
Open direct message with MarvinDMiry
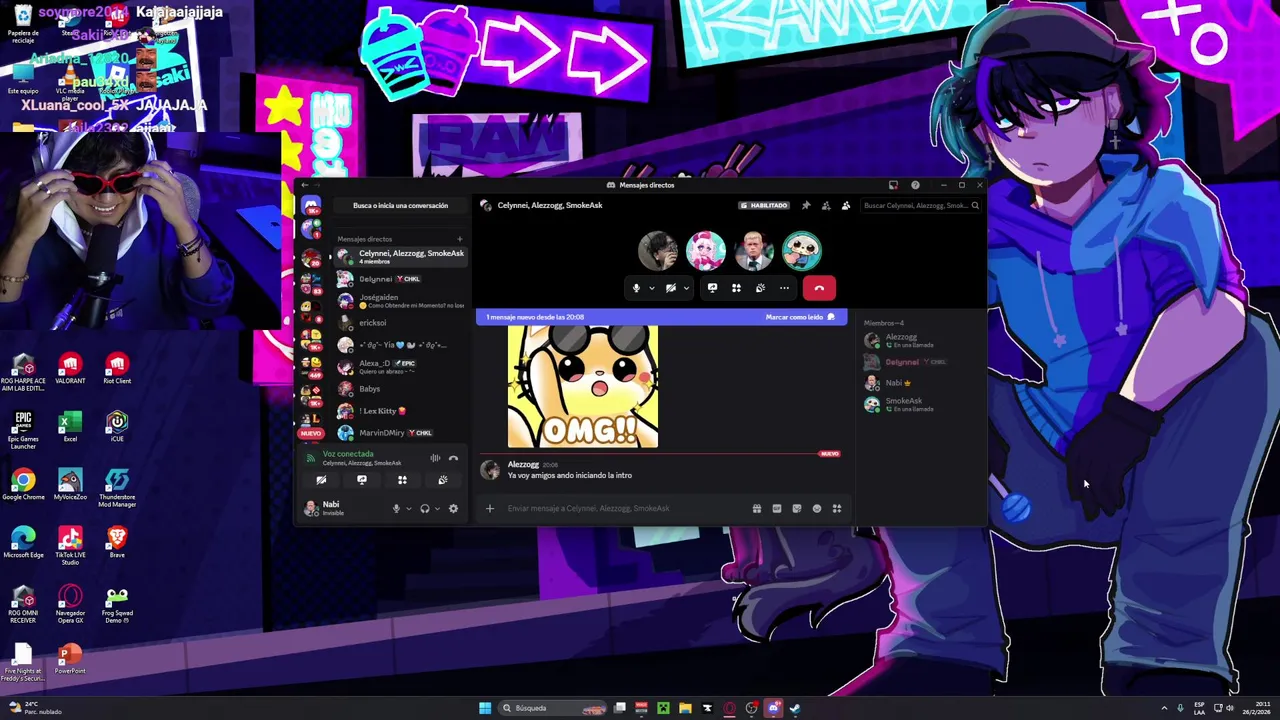pos(400,433)
